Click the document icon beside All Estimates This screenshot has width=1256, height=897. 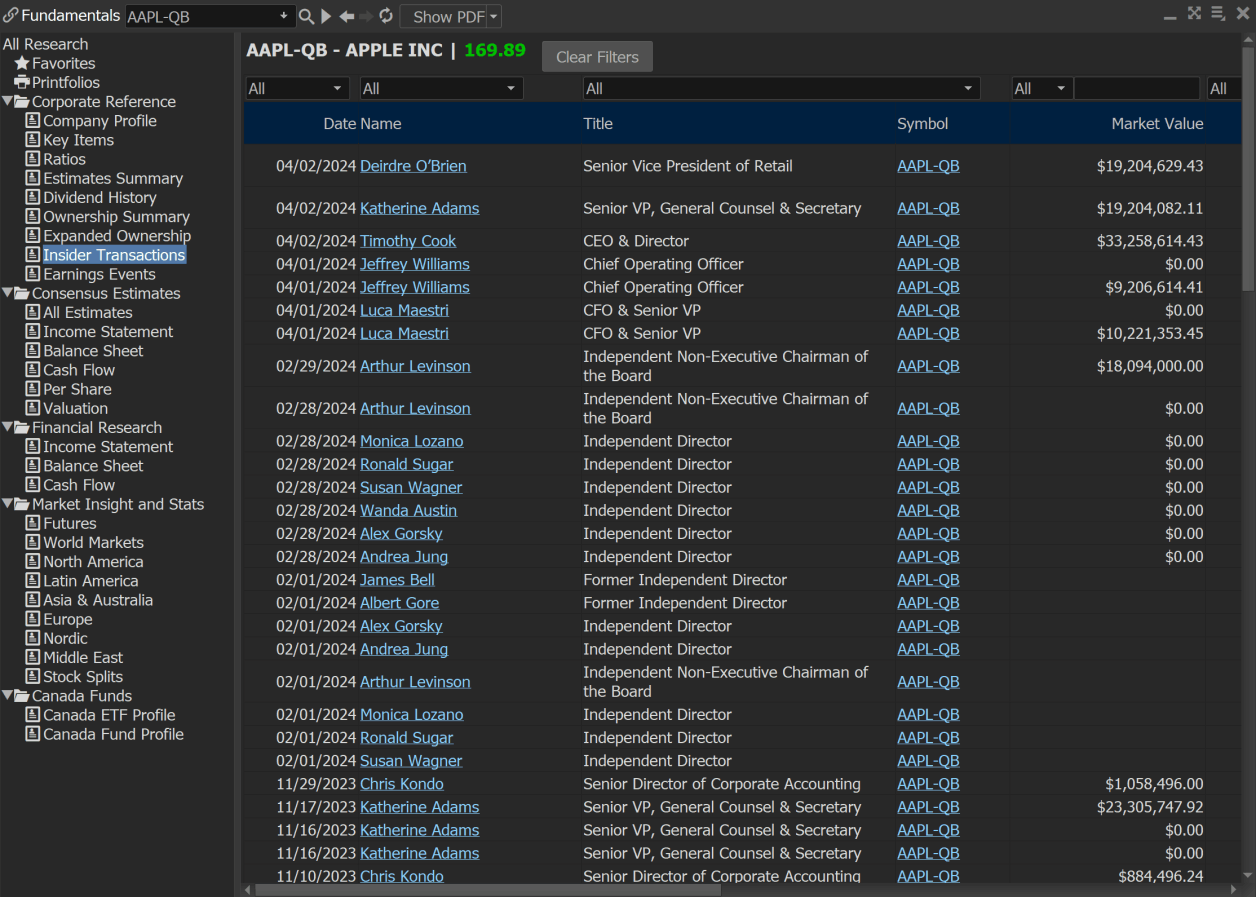(33, 313)
